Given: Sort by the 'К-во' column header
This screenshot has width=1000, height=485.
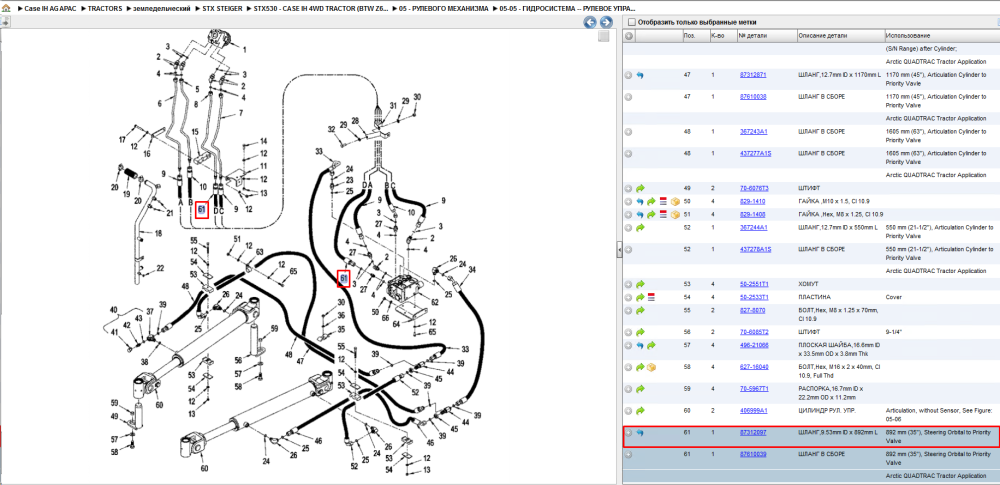Looking at the screenshot, I should [723, 36].
